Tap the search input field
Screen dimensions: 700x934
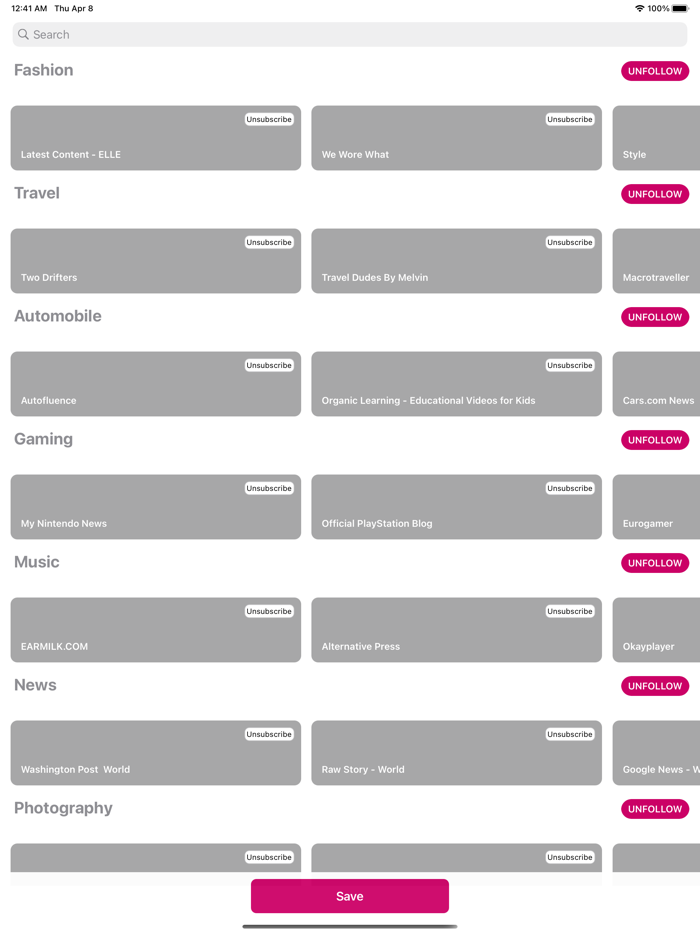point(350,35)
